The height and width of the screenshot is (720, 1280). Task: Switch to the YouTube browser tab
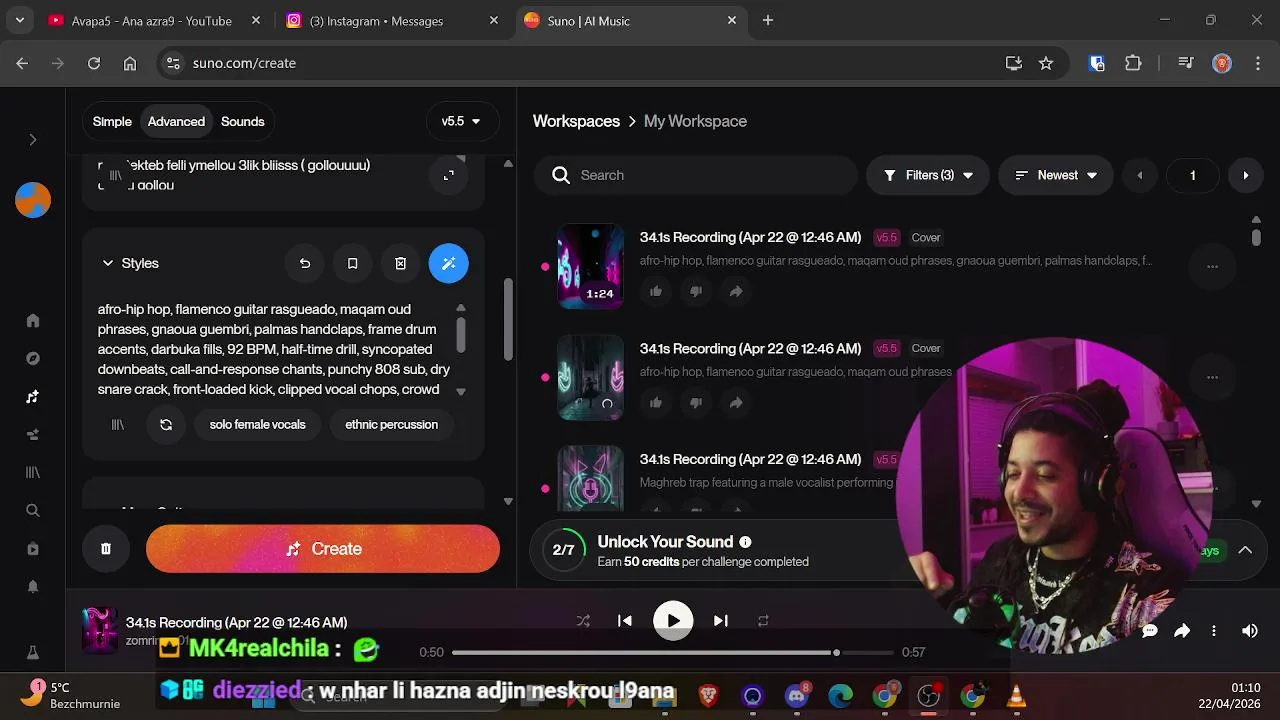pos(153,20)
